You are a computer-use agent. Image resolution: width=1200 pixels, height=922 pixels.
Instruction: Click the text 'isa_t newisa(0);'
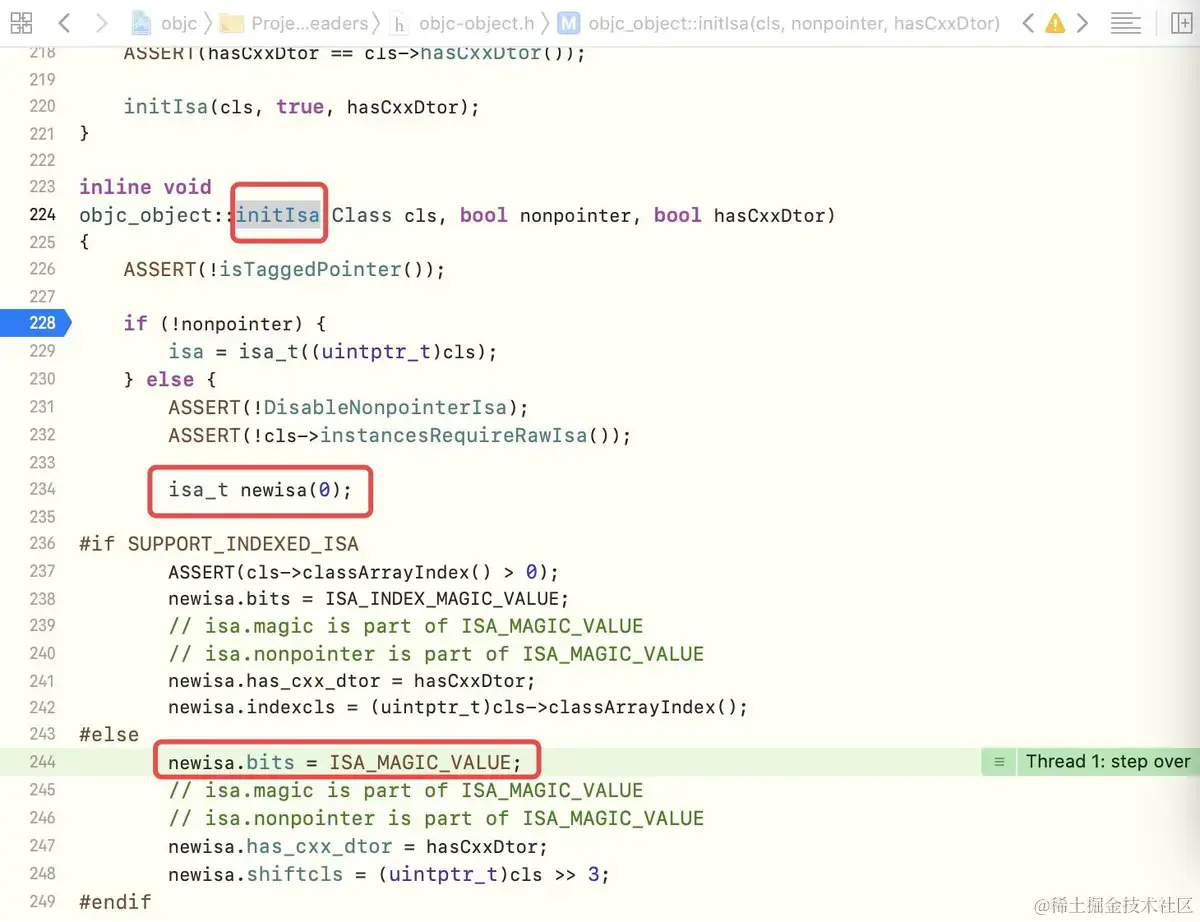click(259, 489)
